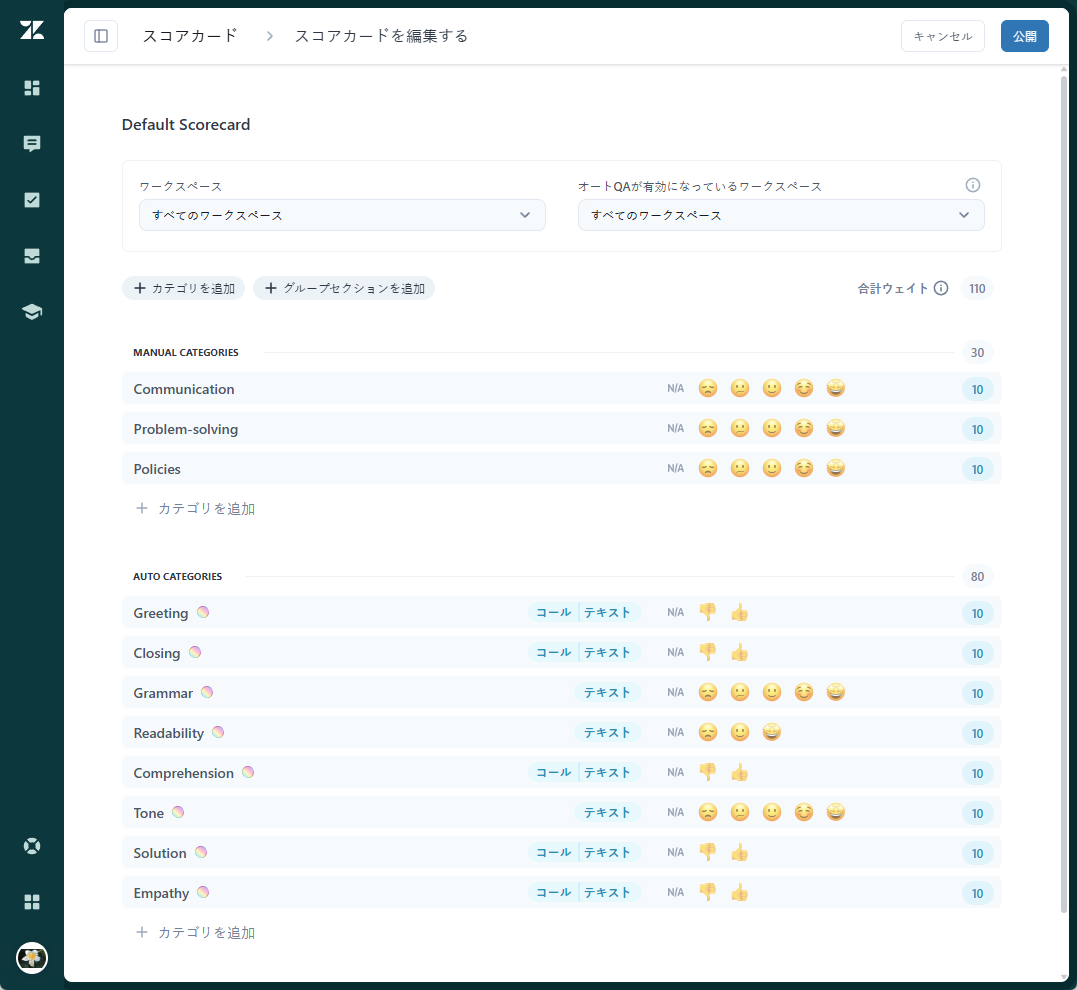Open the Assignments checkbox sidebar icon
Viewport: 1077px width, 990px height.
[x=32, y=200]
